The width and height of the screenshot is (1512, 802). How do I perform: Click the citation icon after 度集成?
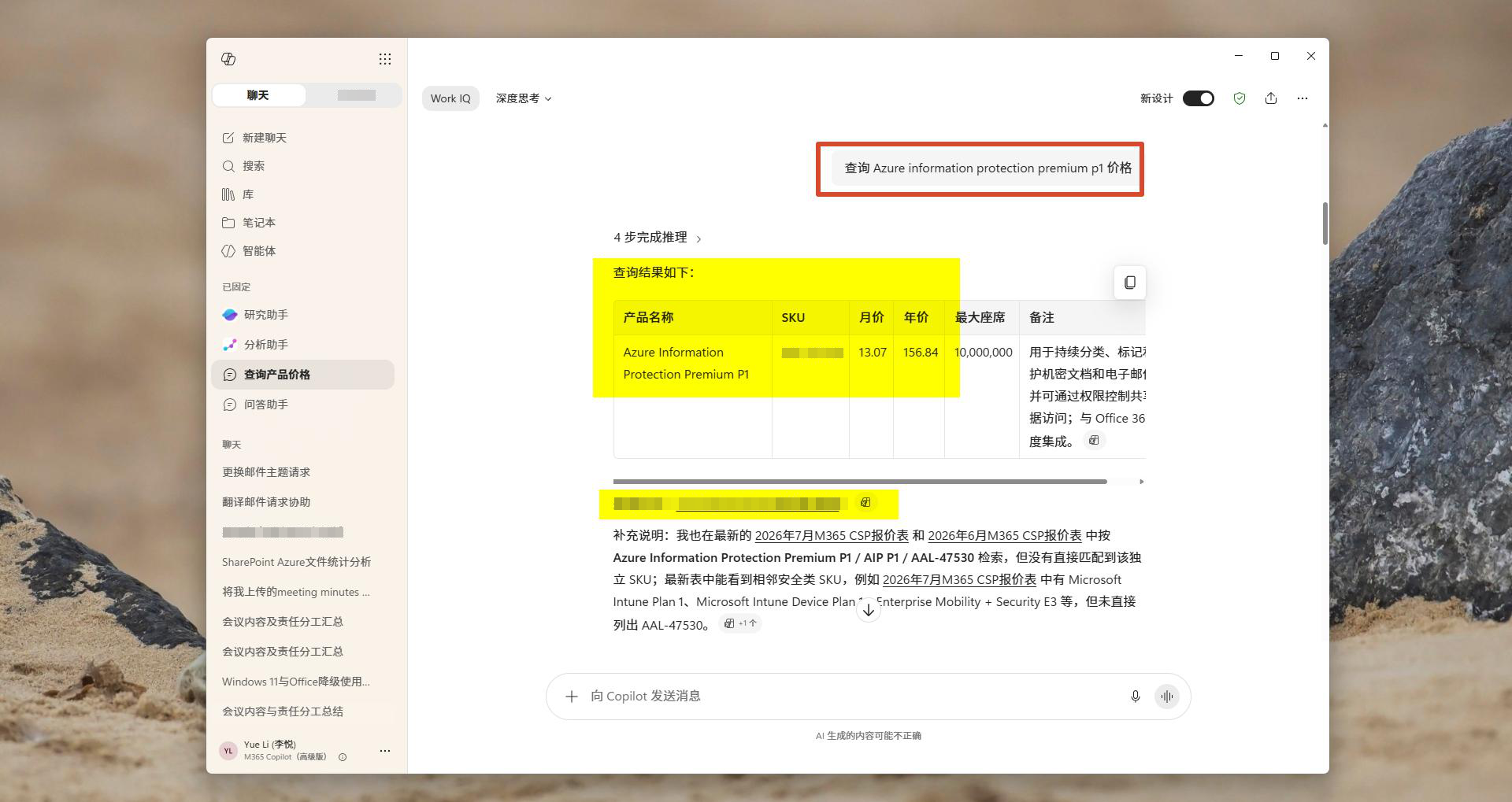coord(1094,441)
